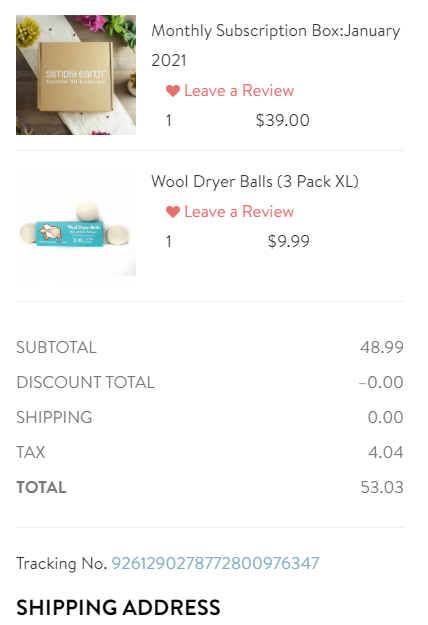
Task: Click the SUBTOTAL value 48.99
Action: (382, 347)
